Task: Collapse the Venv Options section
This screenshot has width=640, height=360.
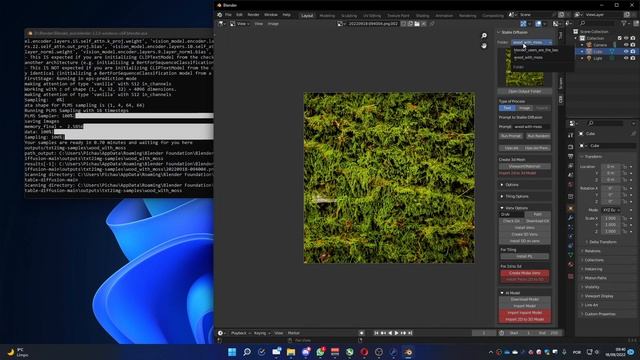Action: click(516, 208)
